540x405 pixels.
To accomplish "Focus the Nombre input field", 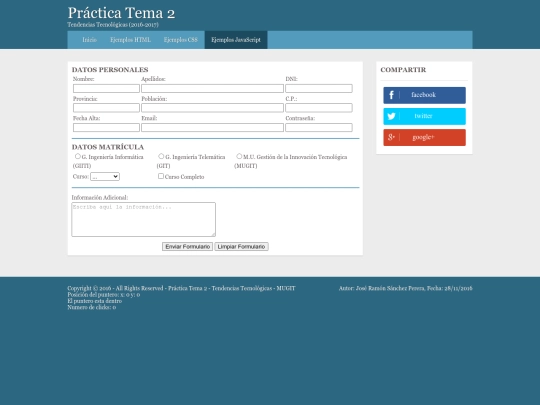I will [x=106, y=89].
